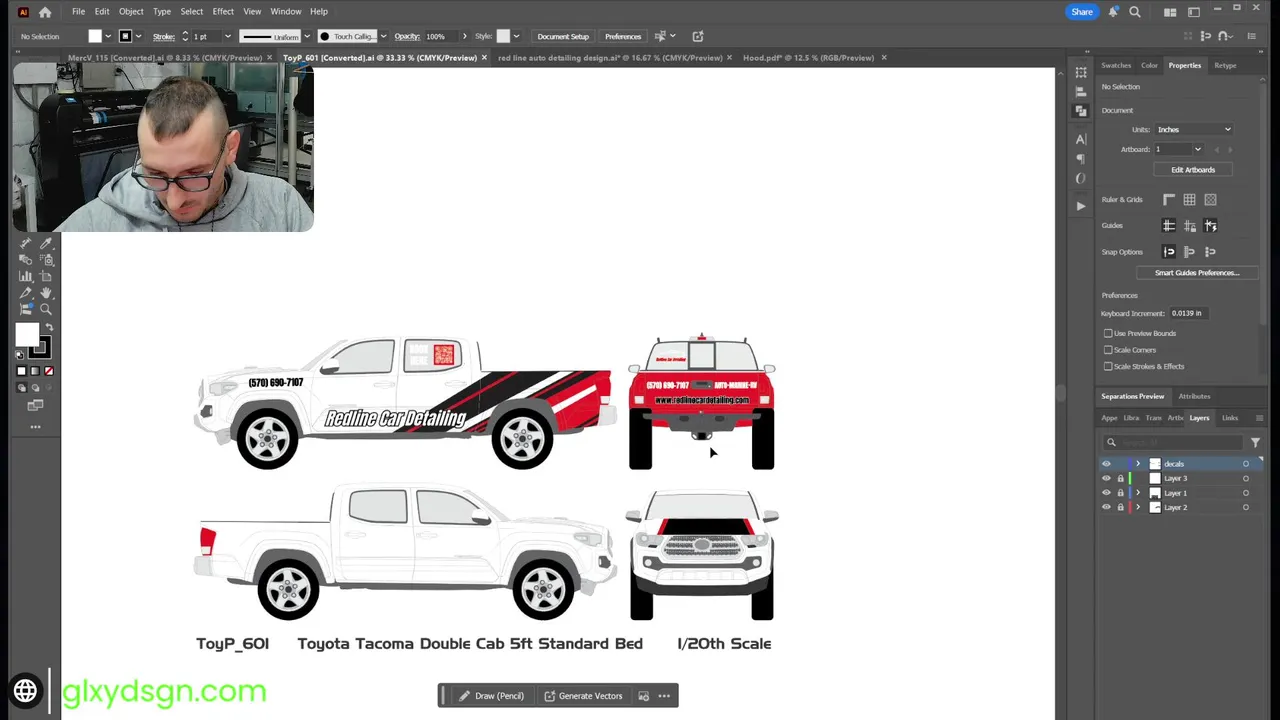Click the blue Share button

pyautogui.click(x=1082, y=12)
